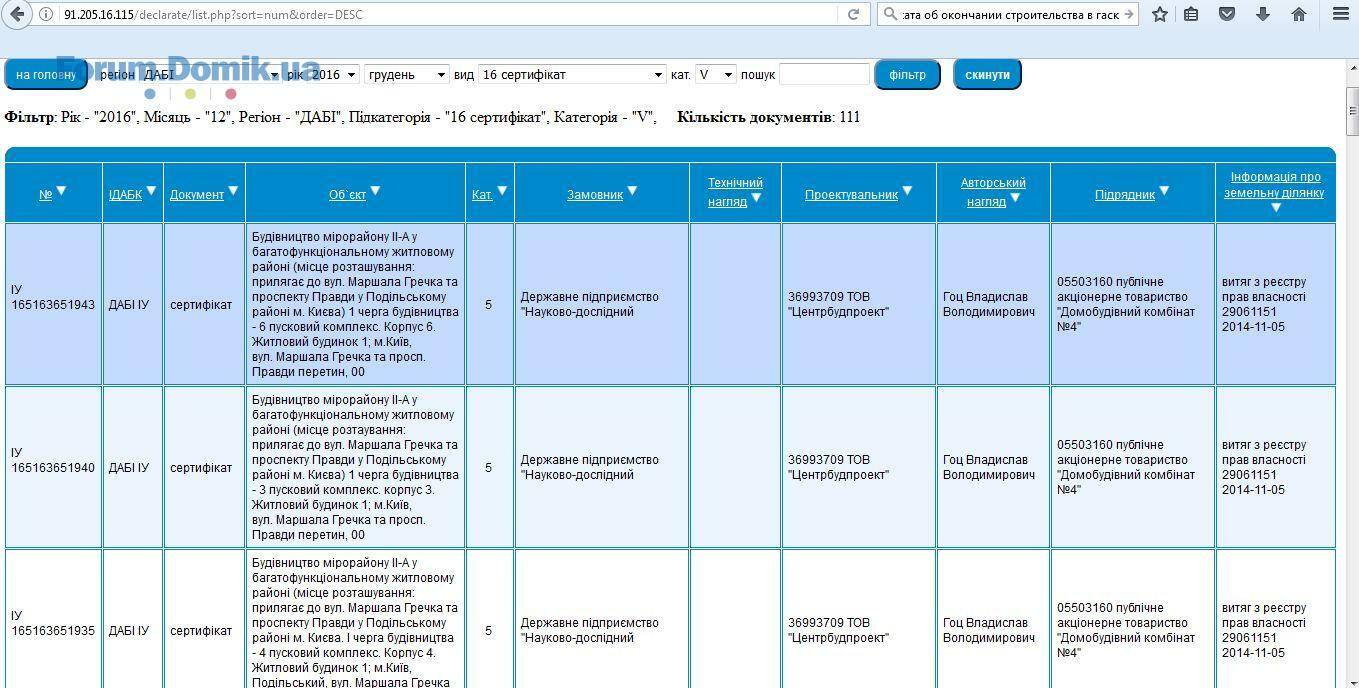Image resolution: width=1359 pixels, height=688 pixels.
Task: Click sort arrow next to Замовник column
Action: click(632, 190)
